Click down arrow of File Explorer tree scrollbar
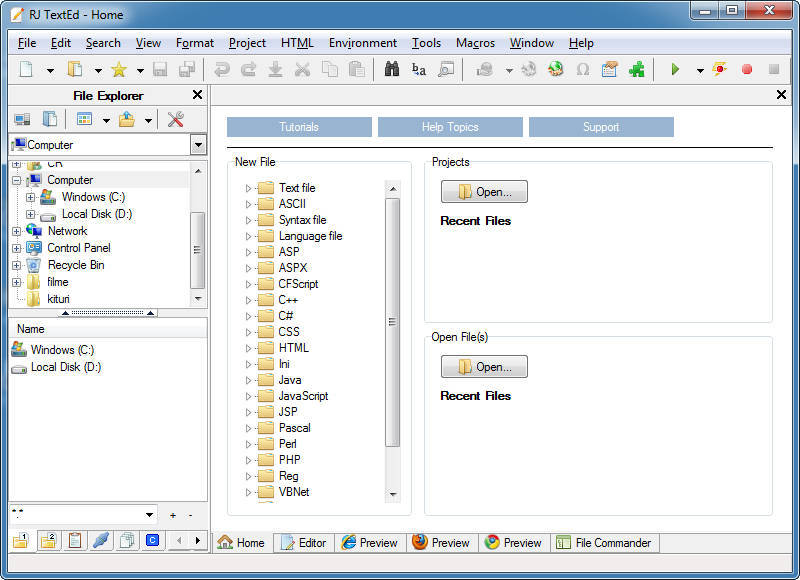This screenshot has width=800, height=580. (198, 298)
